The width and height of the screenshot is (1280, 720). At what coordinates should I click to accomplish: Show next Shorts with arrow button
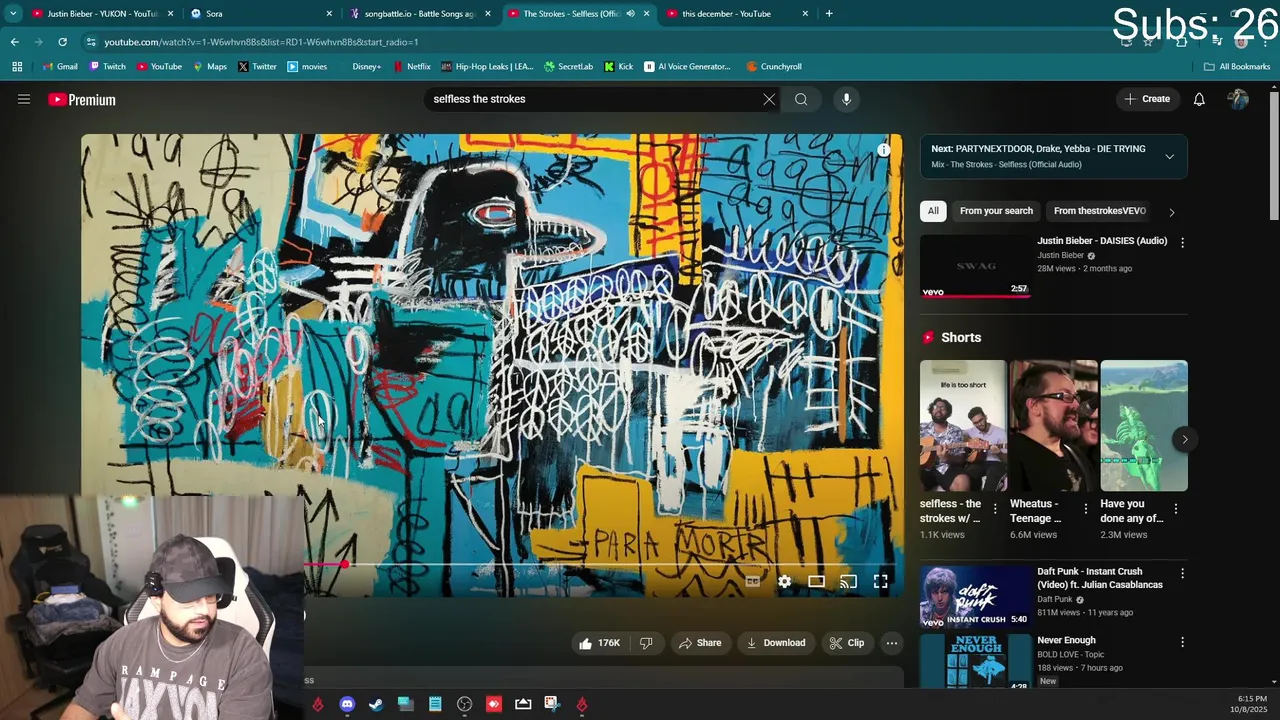[x=1185, y=439]
